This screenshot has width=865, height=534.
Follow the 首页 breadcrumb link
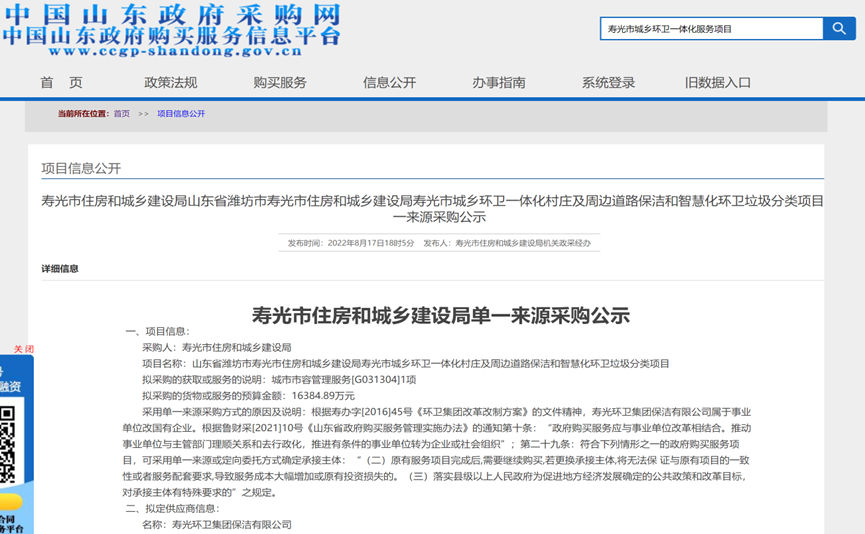121,114
